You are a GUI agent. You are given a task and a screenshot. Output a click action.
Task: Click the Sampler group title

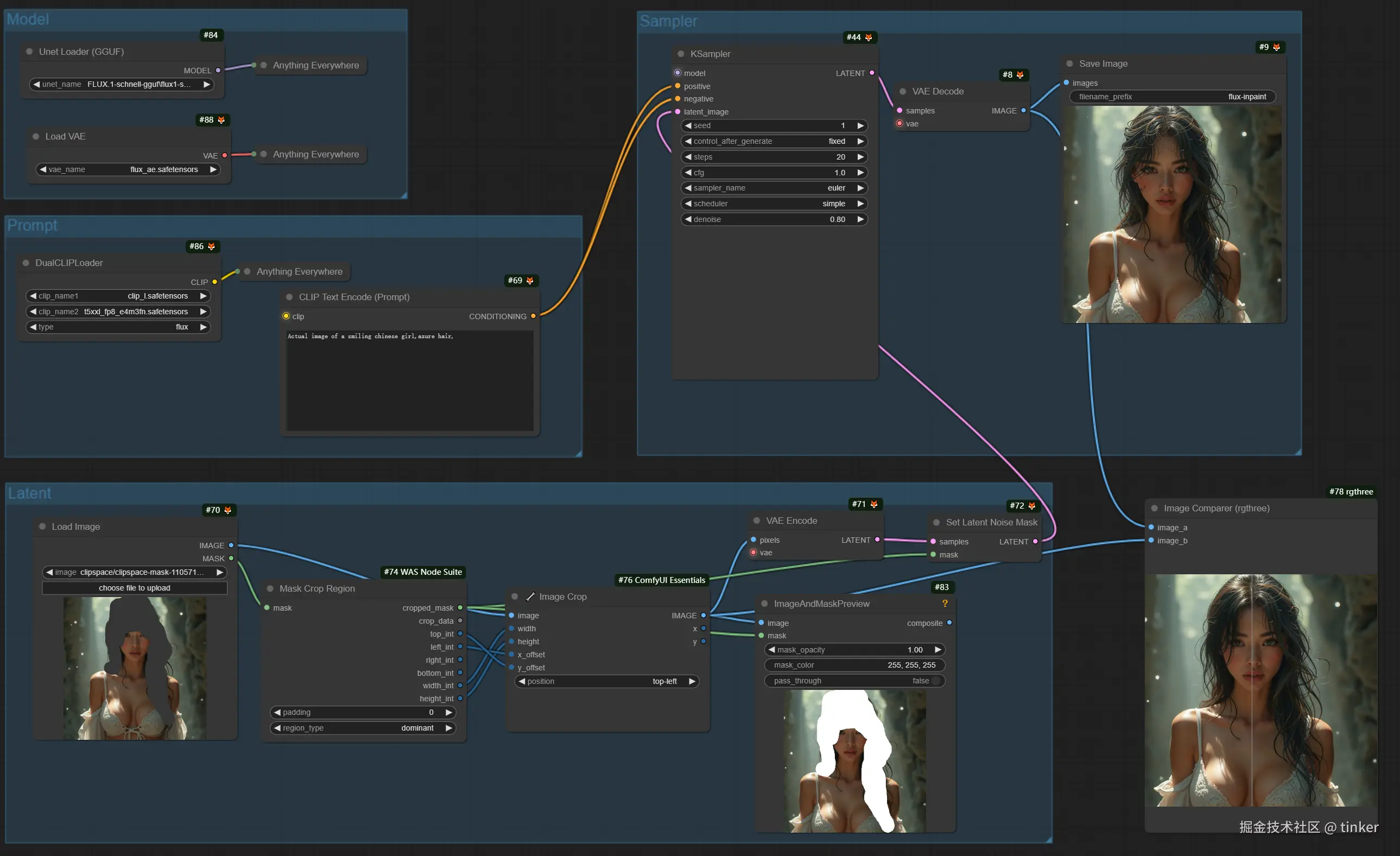tap(668, 22)
